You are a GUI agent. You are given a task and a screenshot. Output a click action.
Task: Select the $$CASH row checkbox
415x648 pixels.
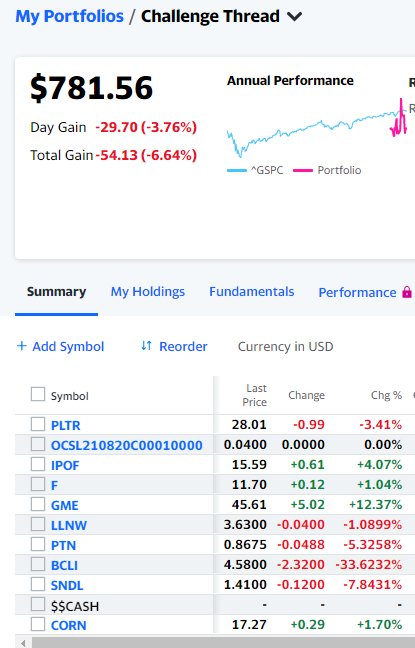[x=38, y=605]
